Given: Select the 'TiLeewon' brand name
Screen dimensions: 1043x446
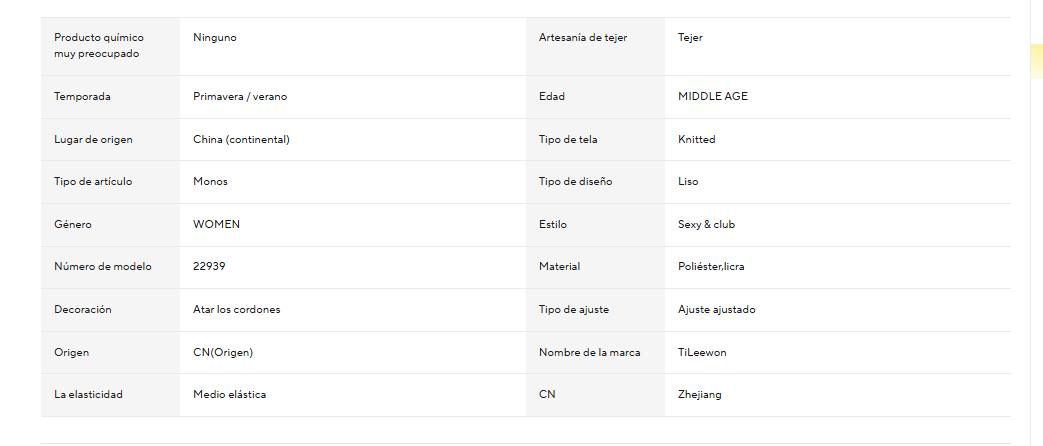Looking at the screenshot, I should tap(702, 353).
